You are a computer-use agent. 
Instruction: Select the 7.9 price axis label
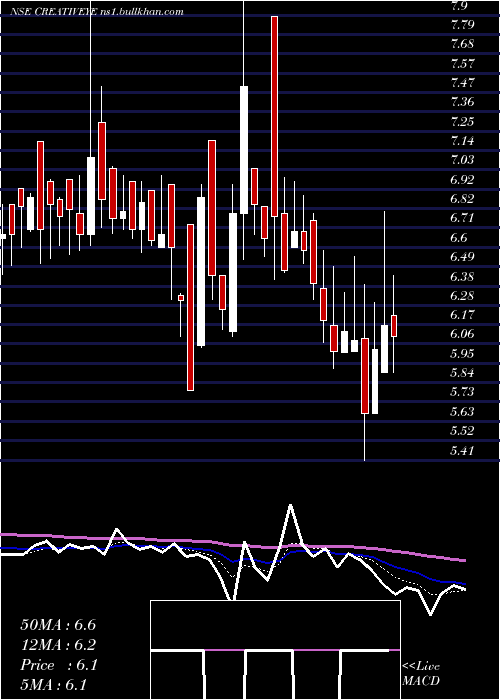pos(459,5)
